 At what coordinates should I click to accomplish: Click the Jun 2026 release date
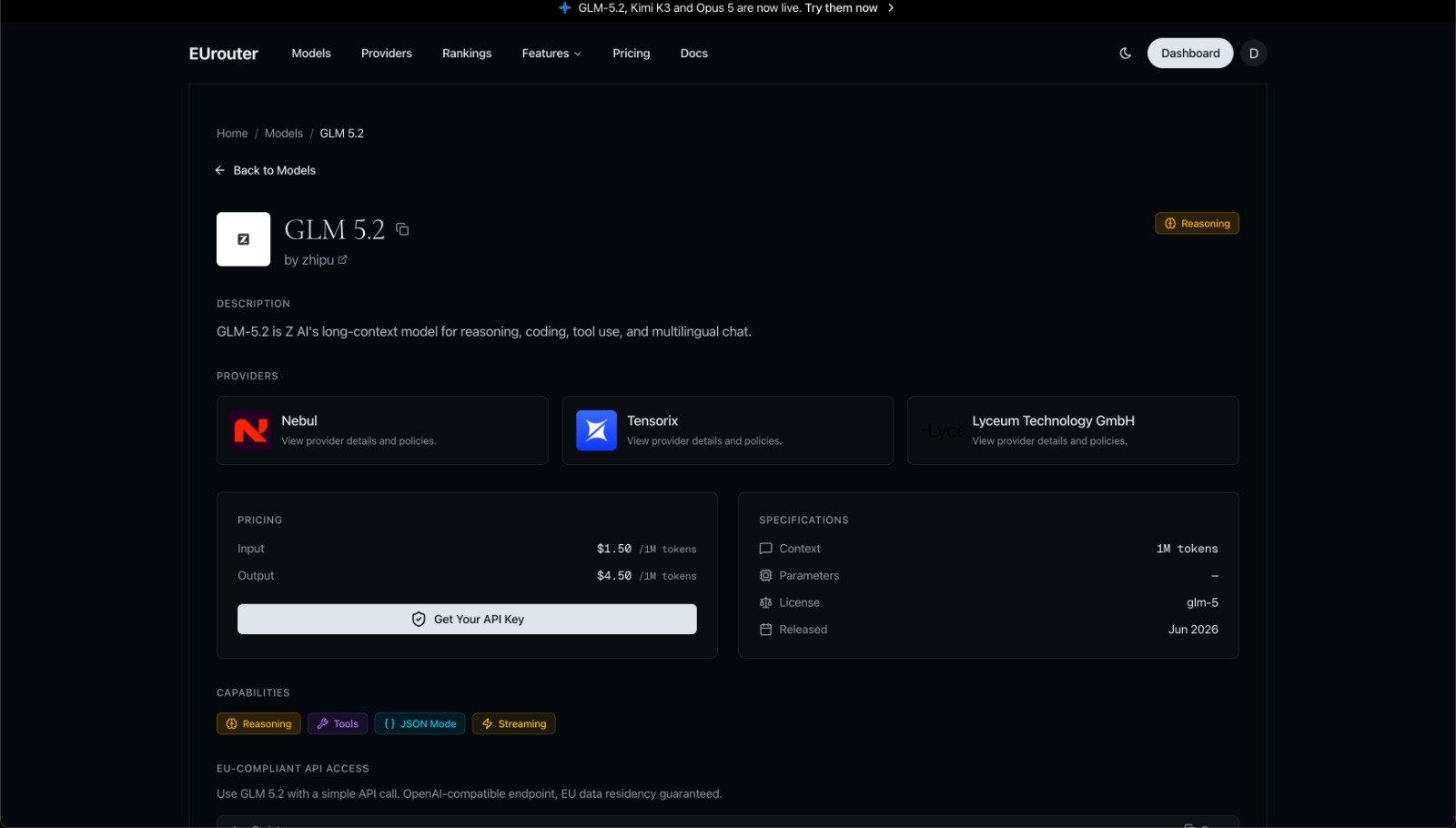(x=1193, y=630)
